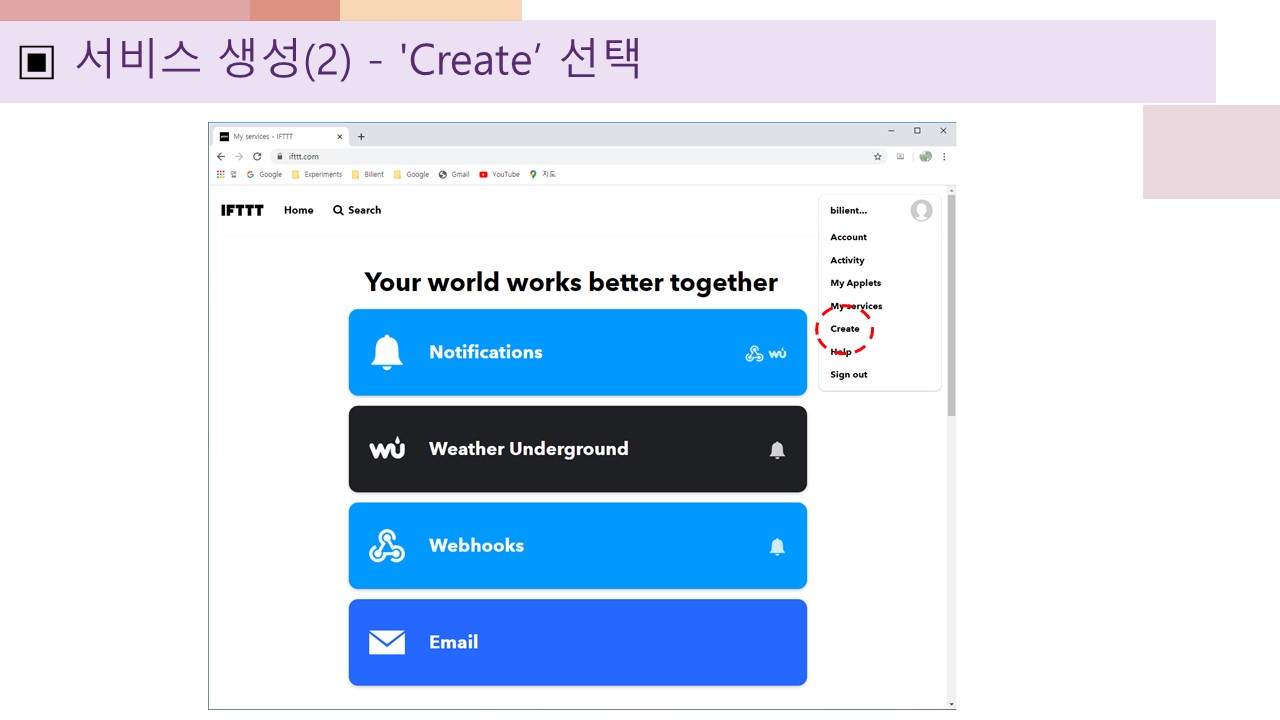Open the Email service card
1280x720 pixels.
578,642
